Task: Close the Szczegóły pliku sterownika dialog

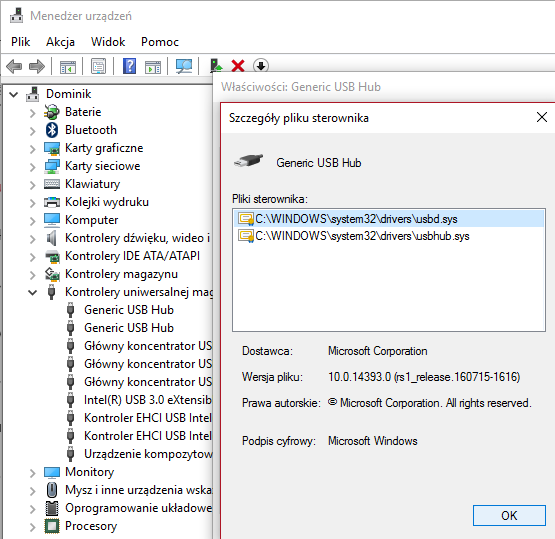Action: pyautogui.click(x=542, y=117)
